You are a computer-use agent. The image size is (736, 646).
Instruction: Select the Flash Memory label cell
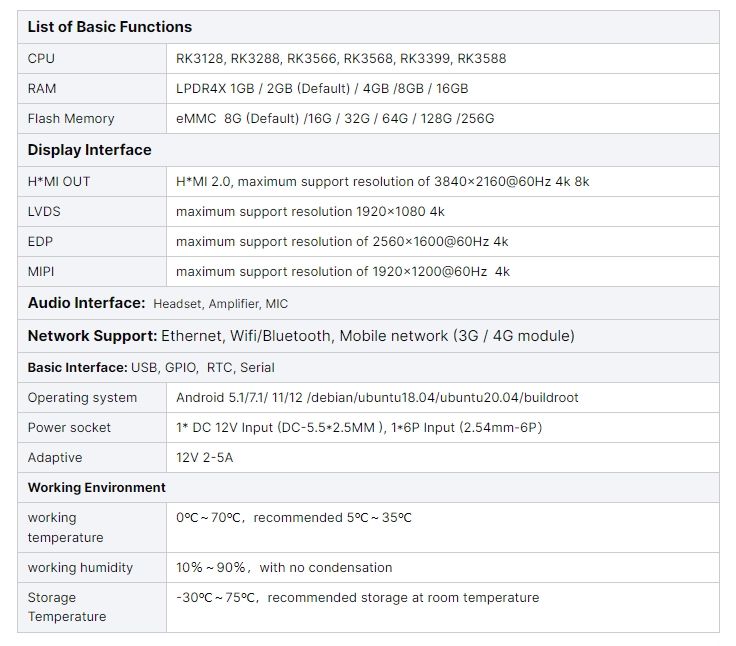coord(71,118)
